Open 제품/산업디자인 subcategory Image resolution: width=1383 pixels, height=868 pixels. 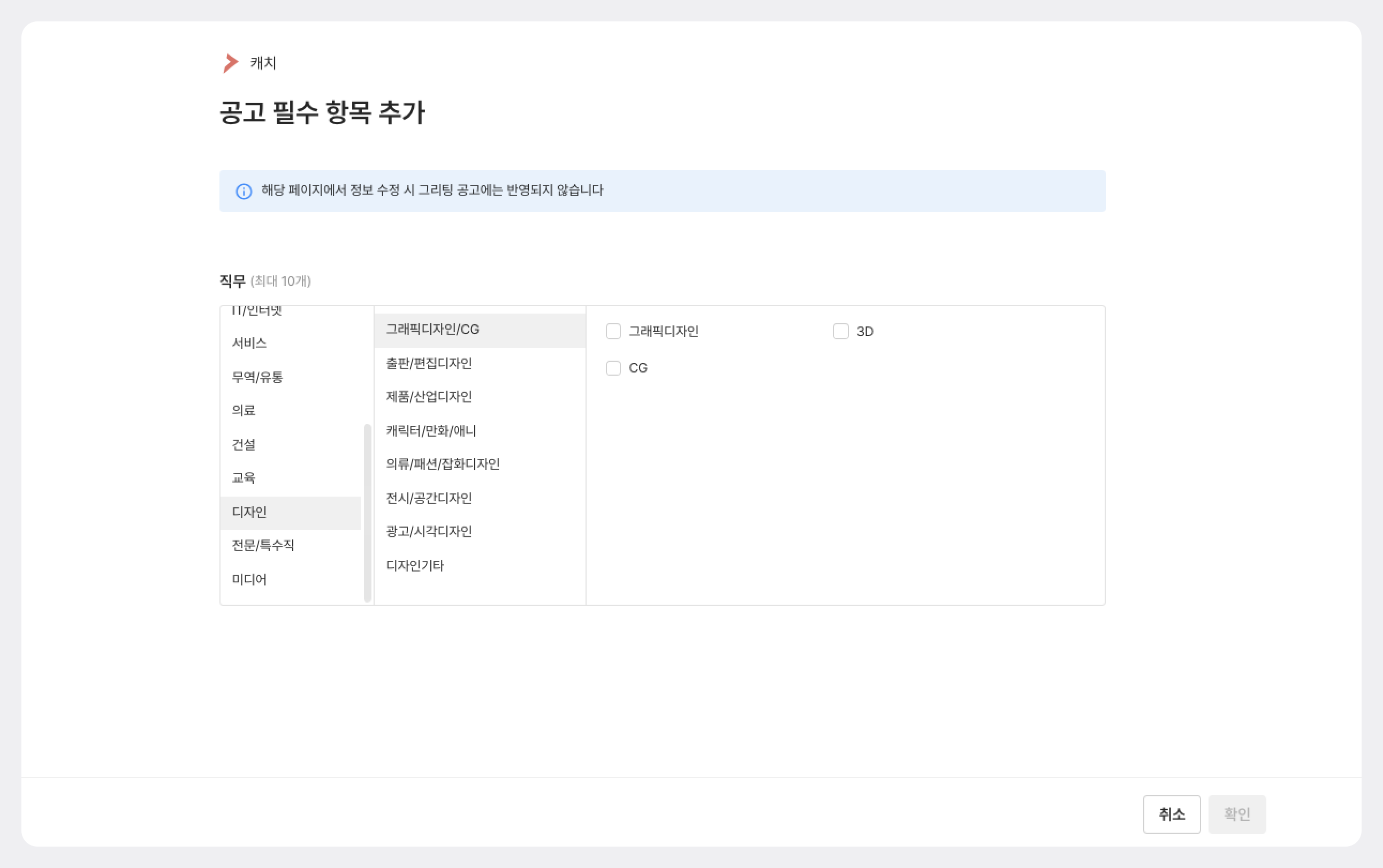pyautogui.click(x=429, y=397)
